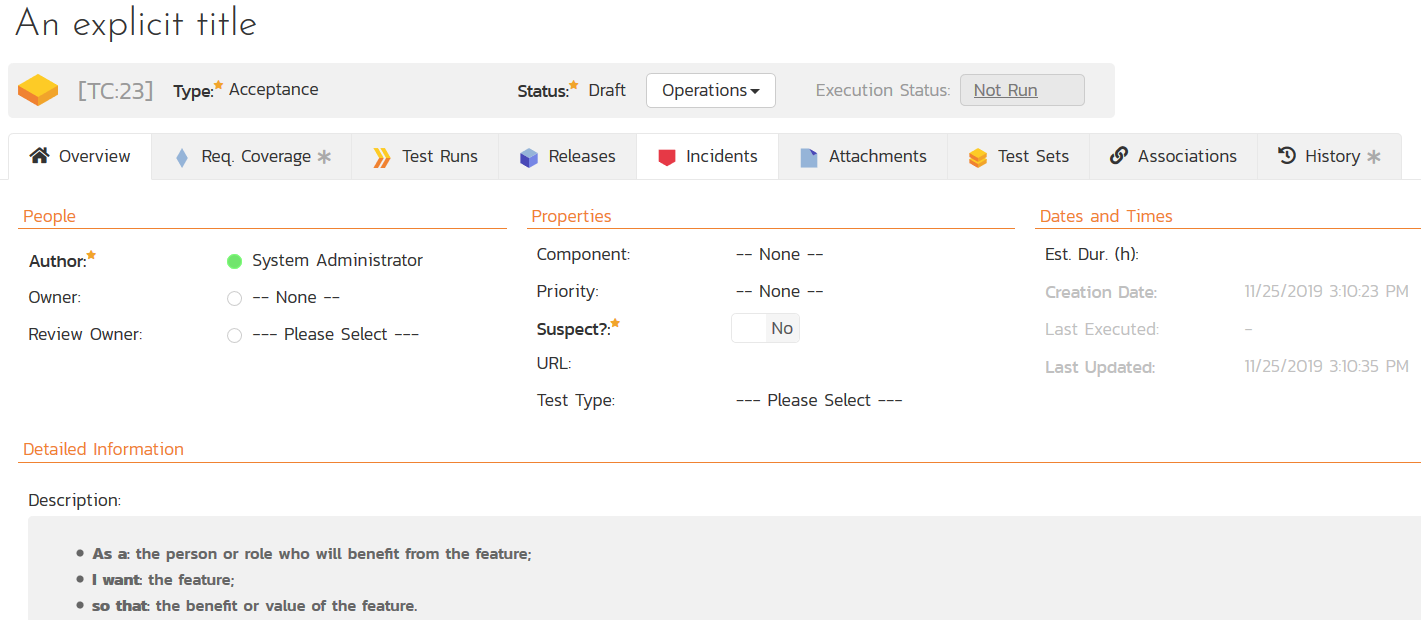Toggle the Suspect? switch showing No

[765, 328]
